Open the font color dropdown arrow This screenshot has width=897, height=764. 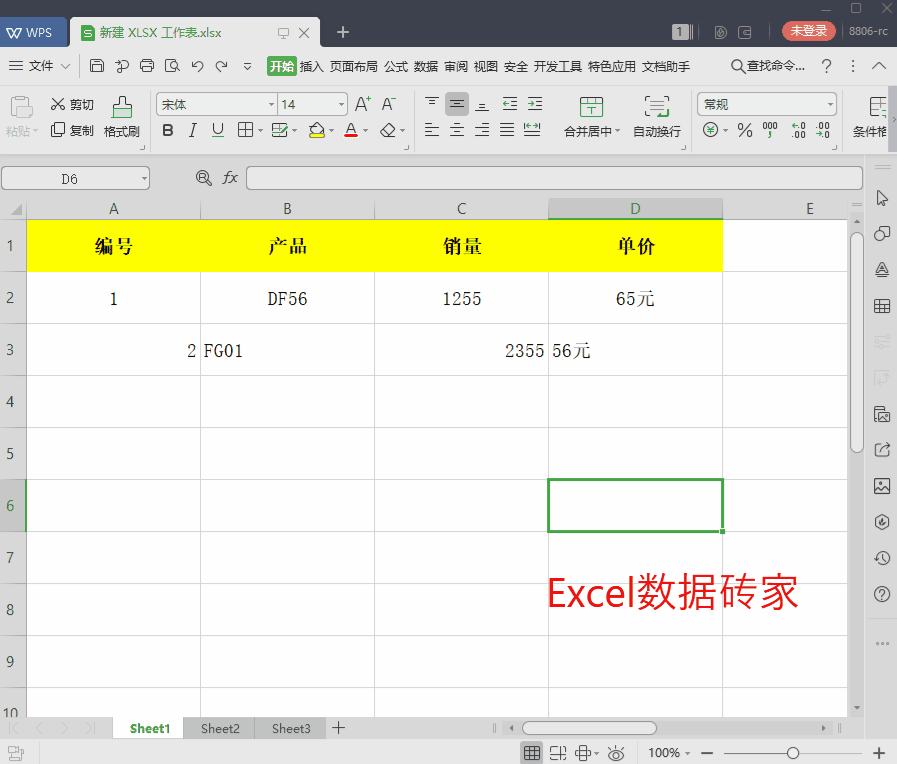[x=366, y=131]
